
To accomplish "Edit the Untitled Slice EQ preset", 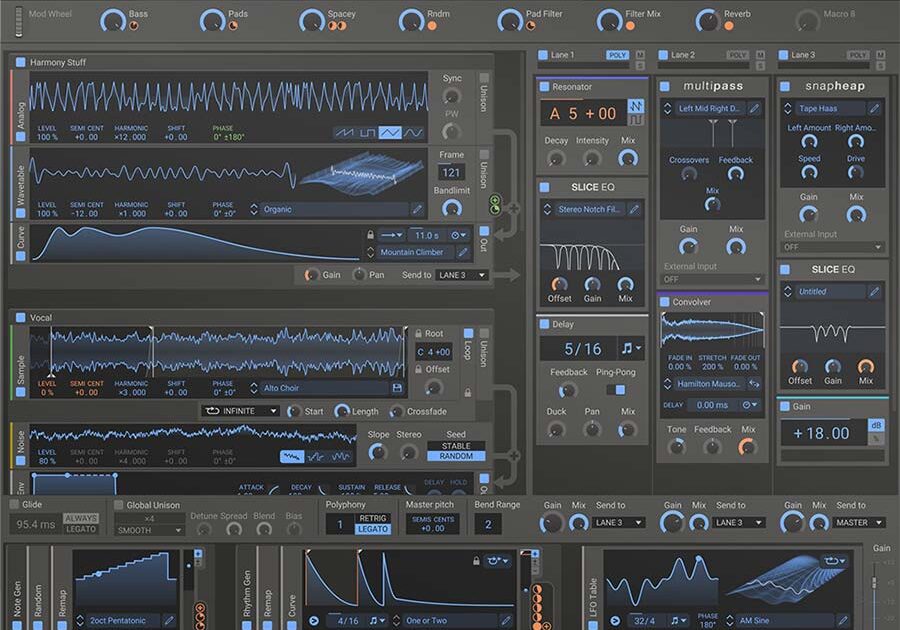I will click(874, 291).
